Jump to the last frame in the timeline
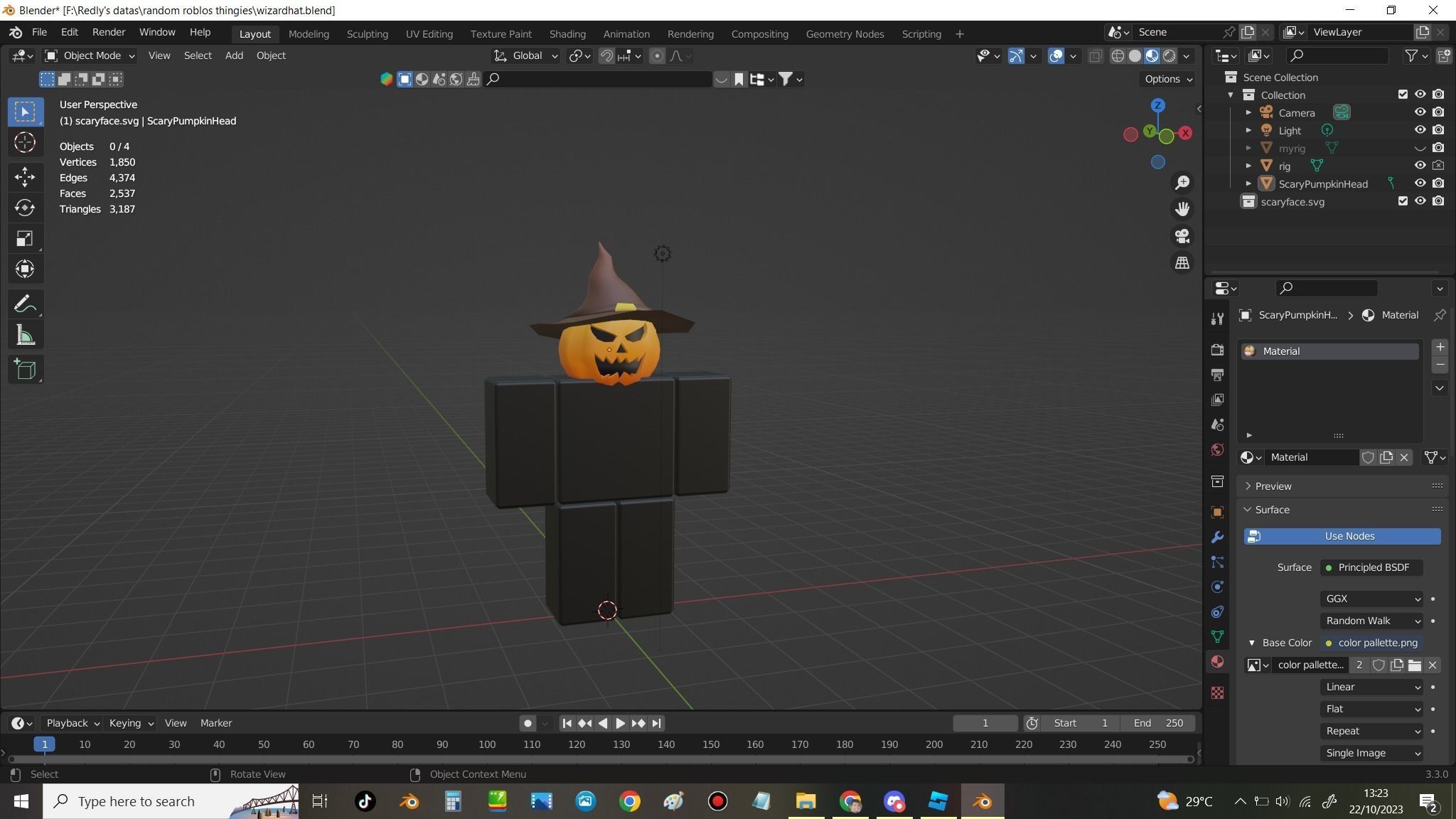The width and height of the screenshot is (1456, 819). [656, 723]
